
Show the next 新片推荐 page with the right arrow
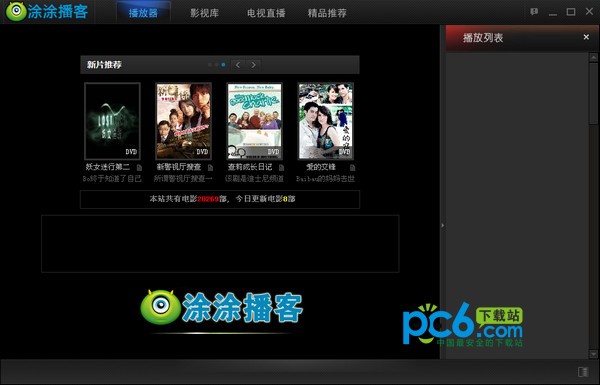coord(253,65)
